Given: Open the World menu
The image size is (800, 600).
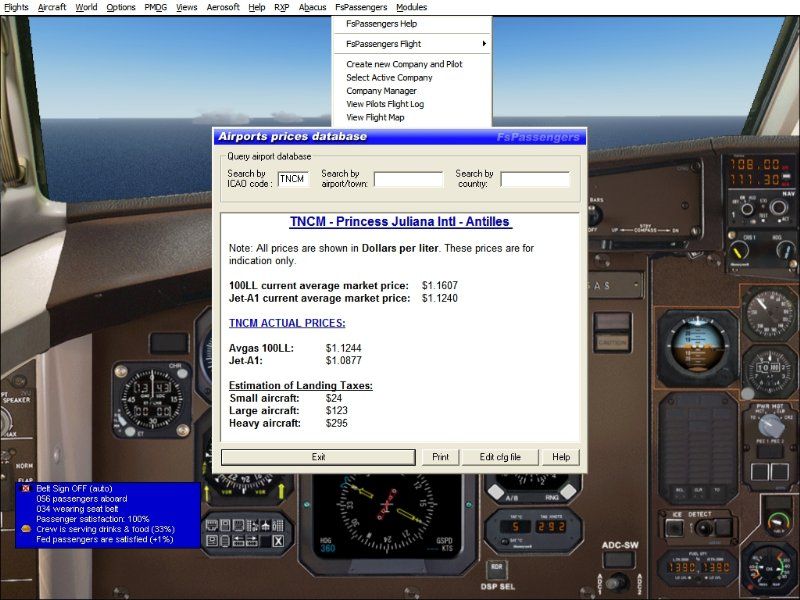Looking at the screenshot, I should pos(86,7).
